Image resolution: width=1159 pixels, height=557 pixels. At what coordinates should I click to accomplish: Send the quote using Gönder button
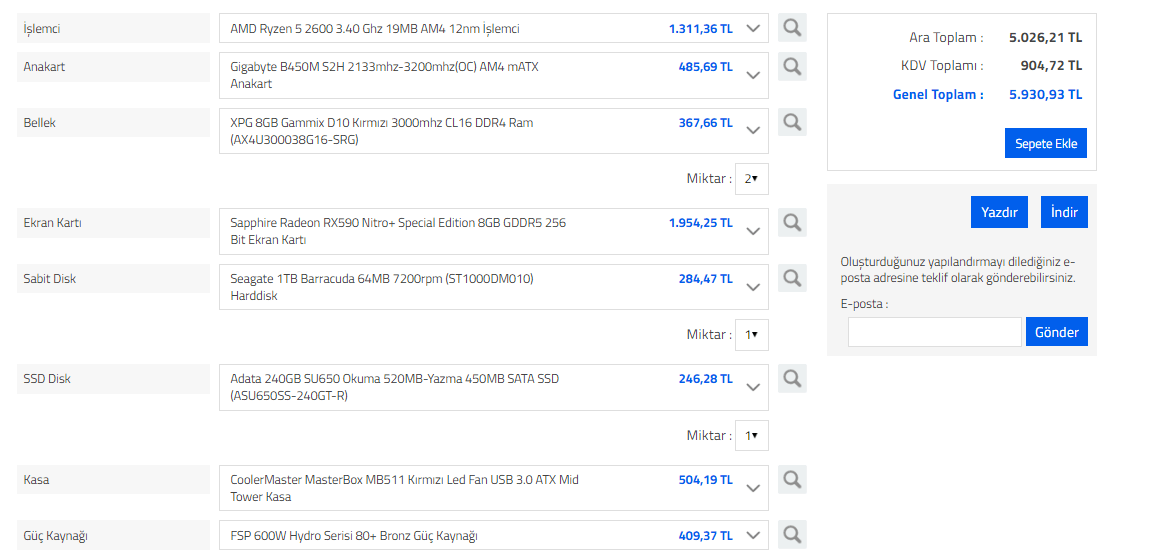click(1057, 332)
